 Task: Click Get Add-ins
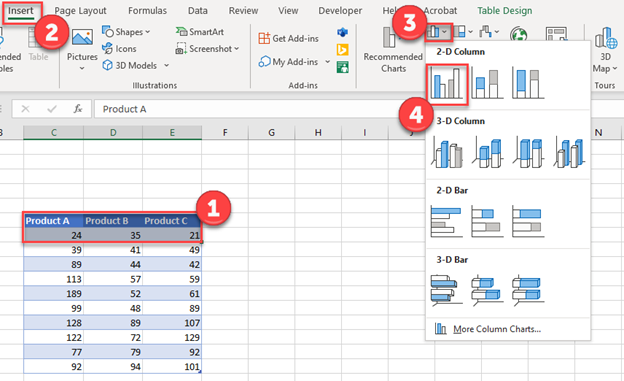289,38
